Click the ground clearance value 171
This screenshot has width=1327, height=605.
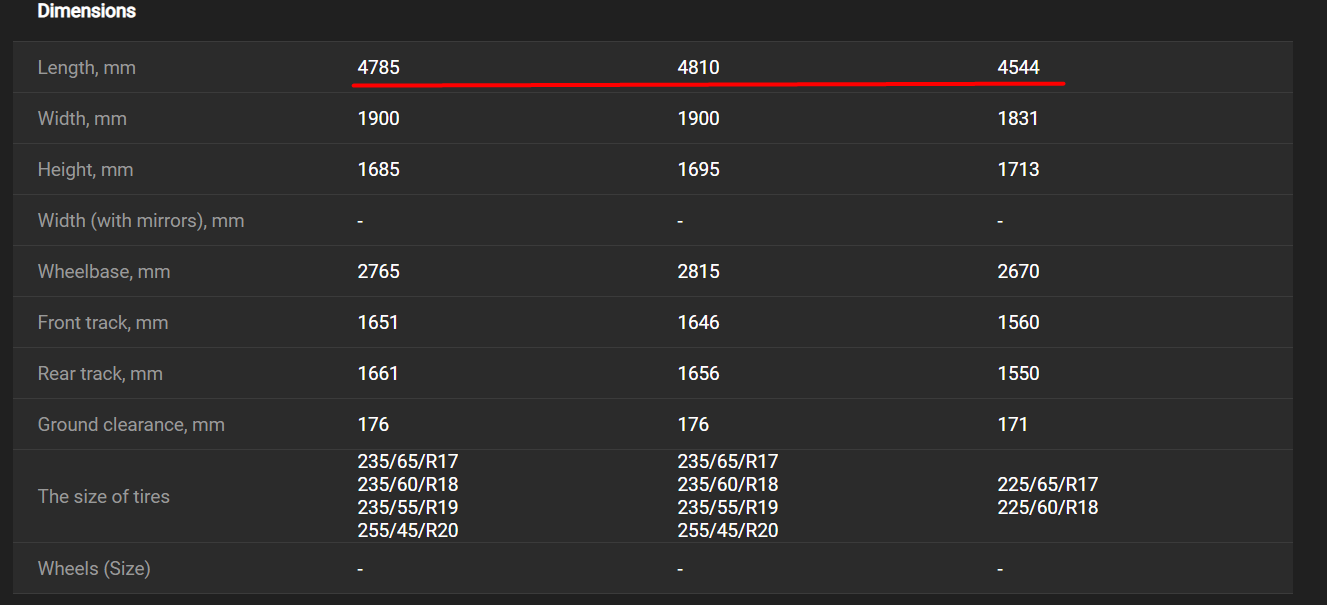(x=1013, y=425)
